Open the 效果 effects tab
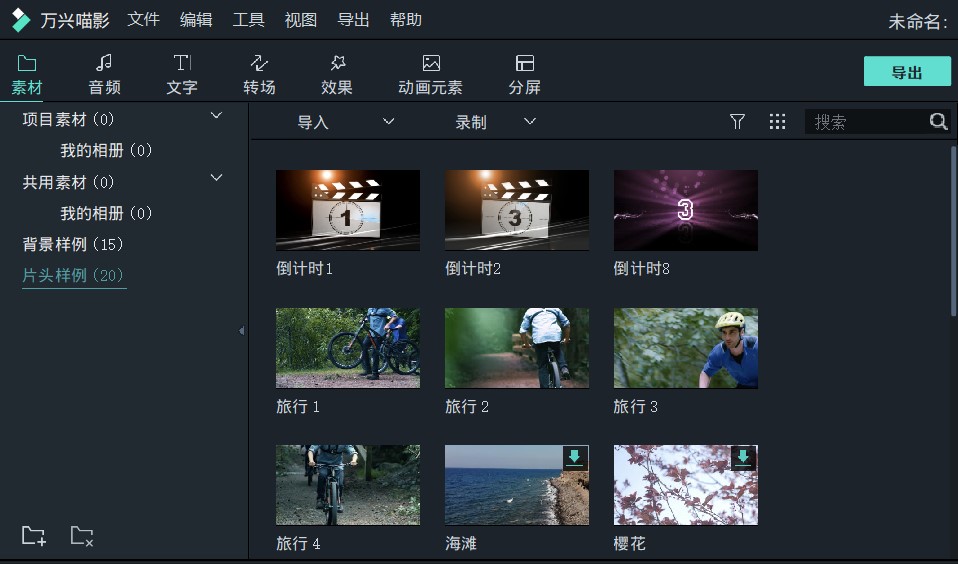Image resolution: width=958 pixels, height=564 pixels. 337,75
